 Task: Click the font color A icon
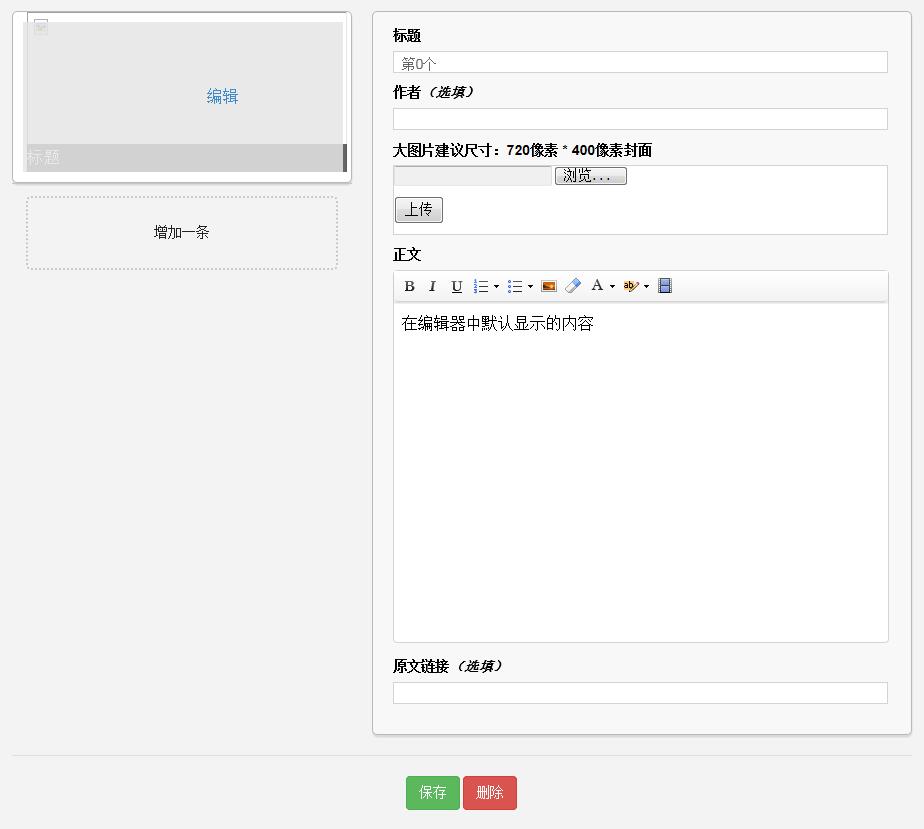coord(597,286)
